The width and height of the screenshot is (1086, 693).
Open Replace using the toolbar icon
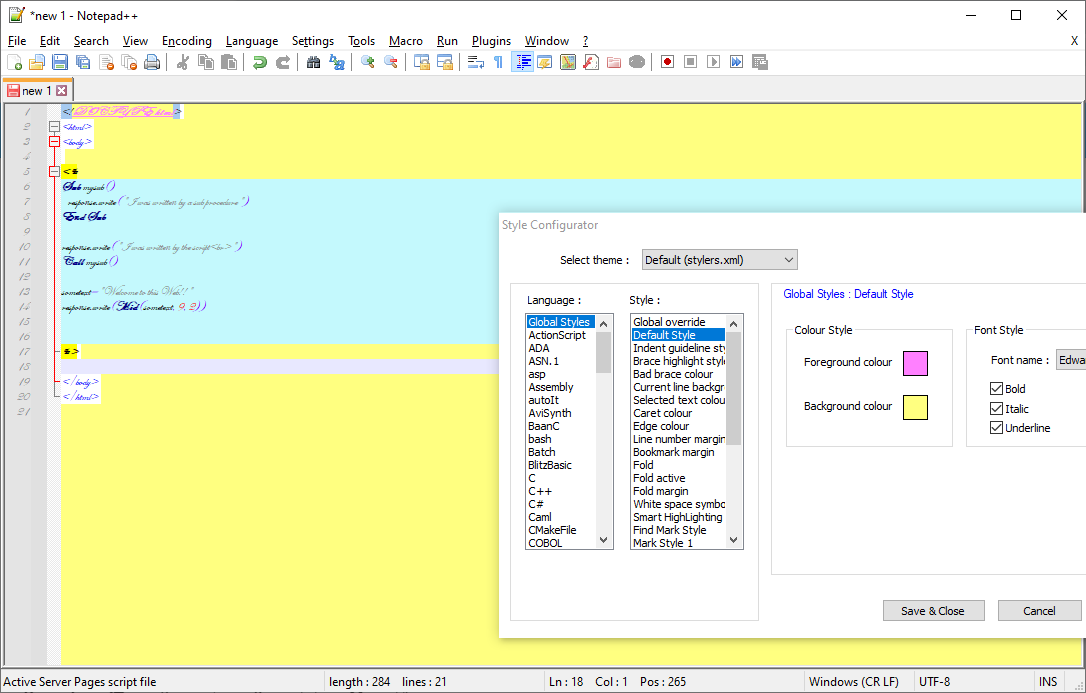337,62
